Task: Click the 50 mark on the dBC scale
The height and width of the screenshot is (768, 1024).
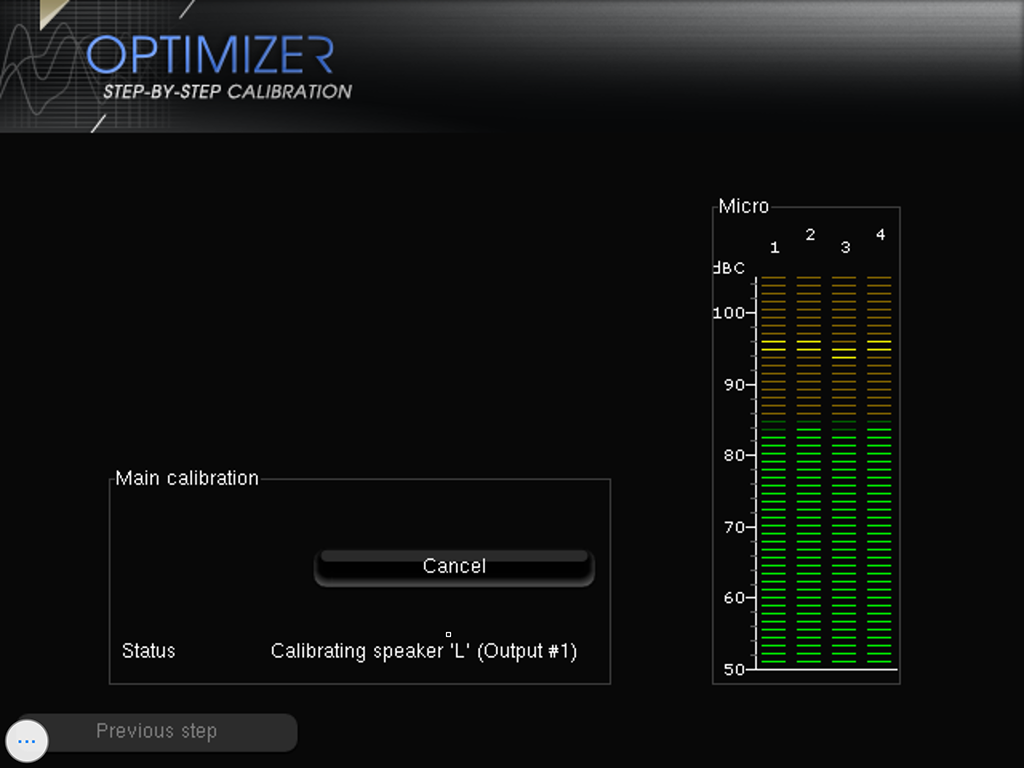Action: point(734,669)
